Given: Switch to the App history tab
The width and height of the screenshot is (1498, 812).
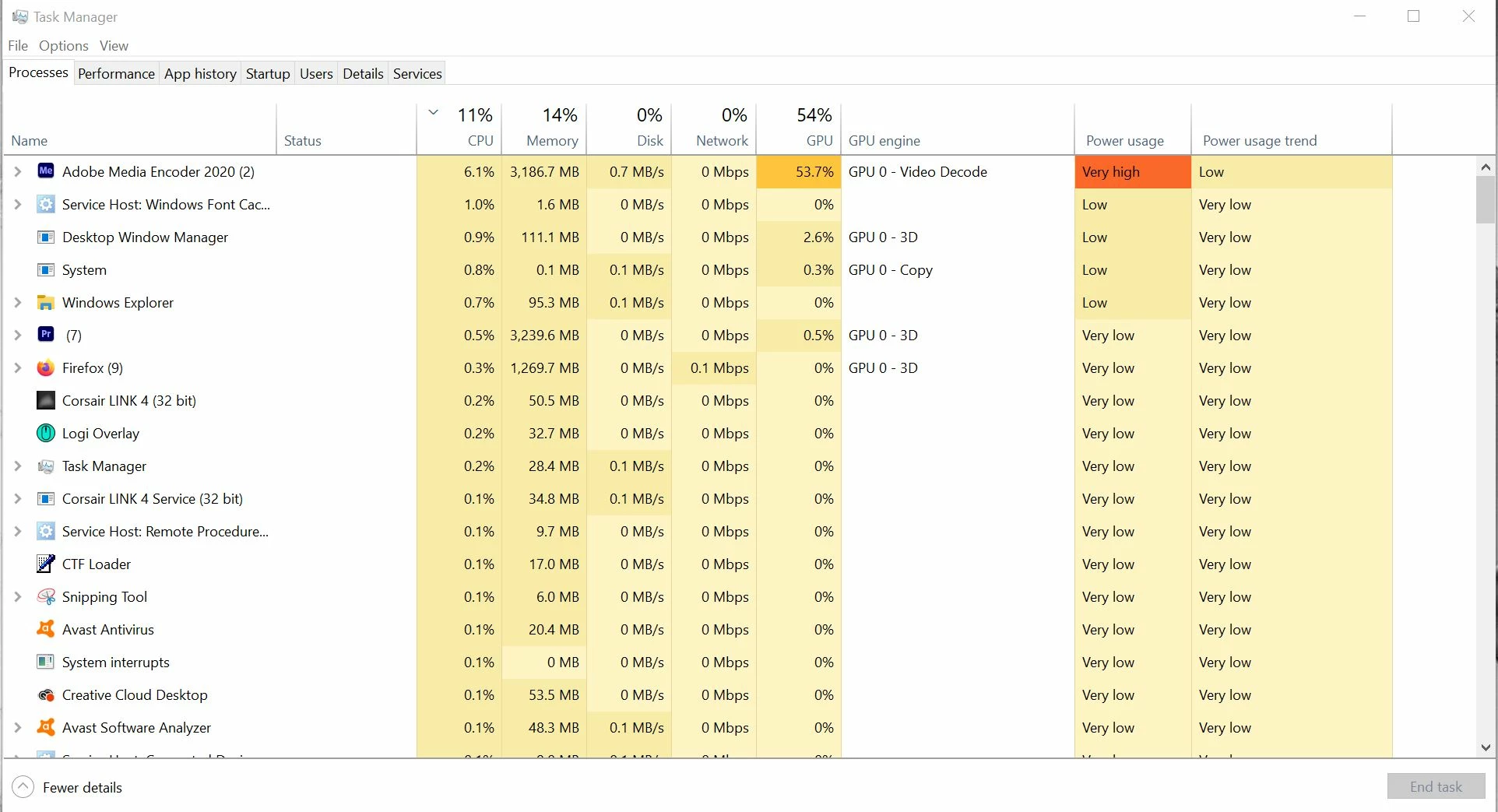Looking at the screenshot, I should point(200,73).
